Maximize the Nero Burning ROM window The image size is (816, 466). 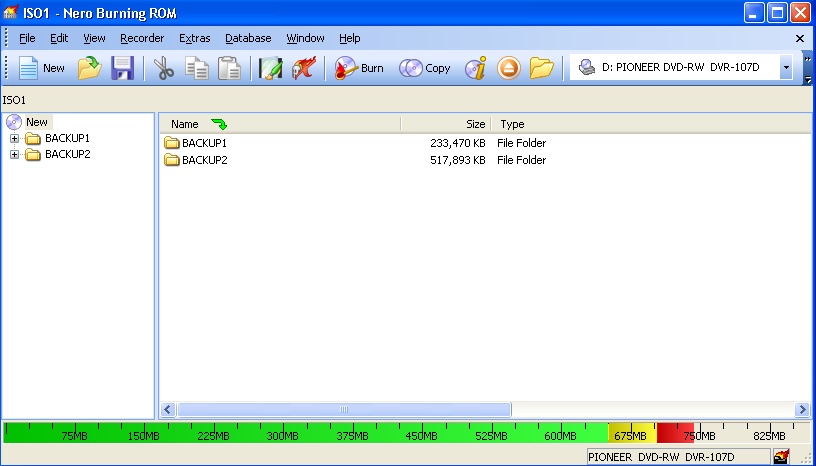point(777,12)
